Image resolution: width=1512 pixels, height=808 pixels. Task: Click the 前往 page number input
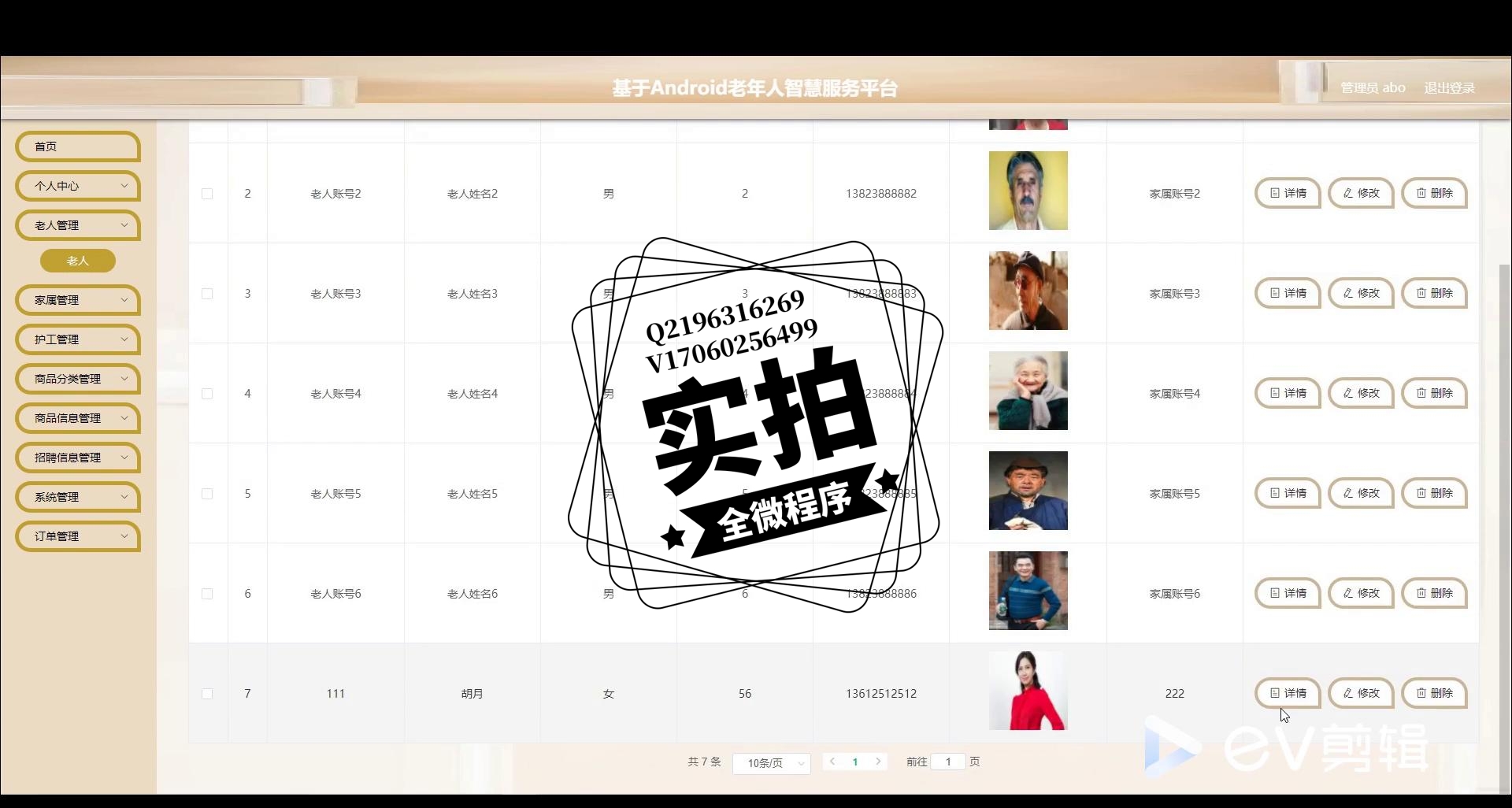pos(948,762)
